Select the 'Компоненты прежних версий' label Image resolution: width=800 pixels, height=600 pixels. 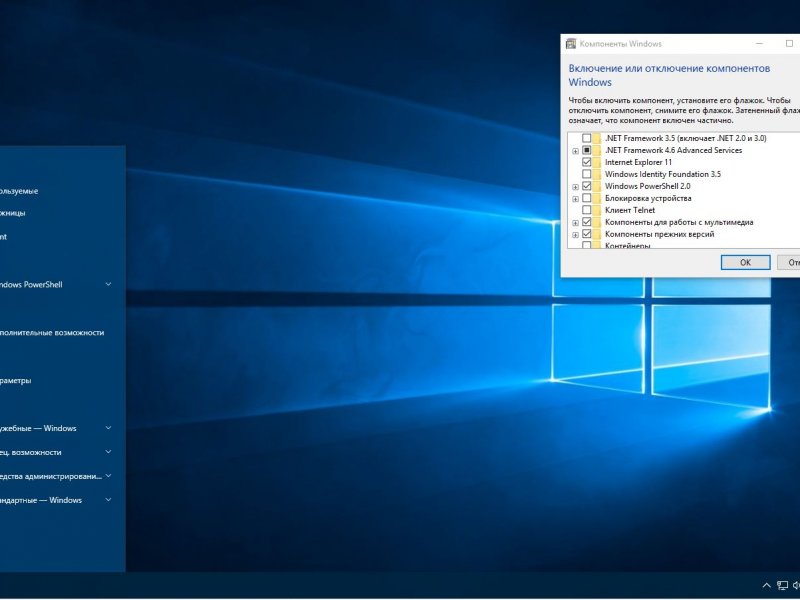coord(659,234)
